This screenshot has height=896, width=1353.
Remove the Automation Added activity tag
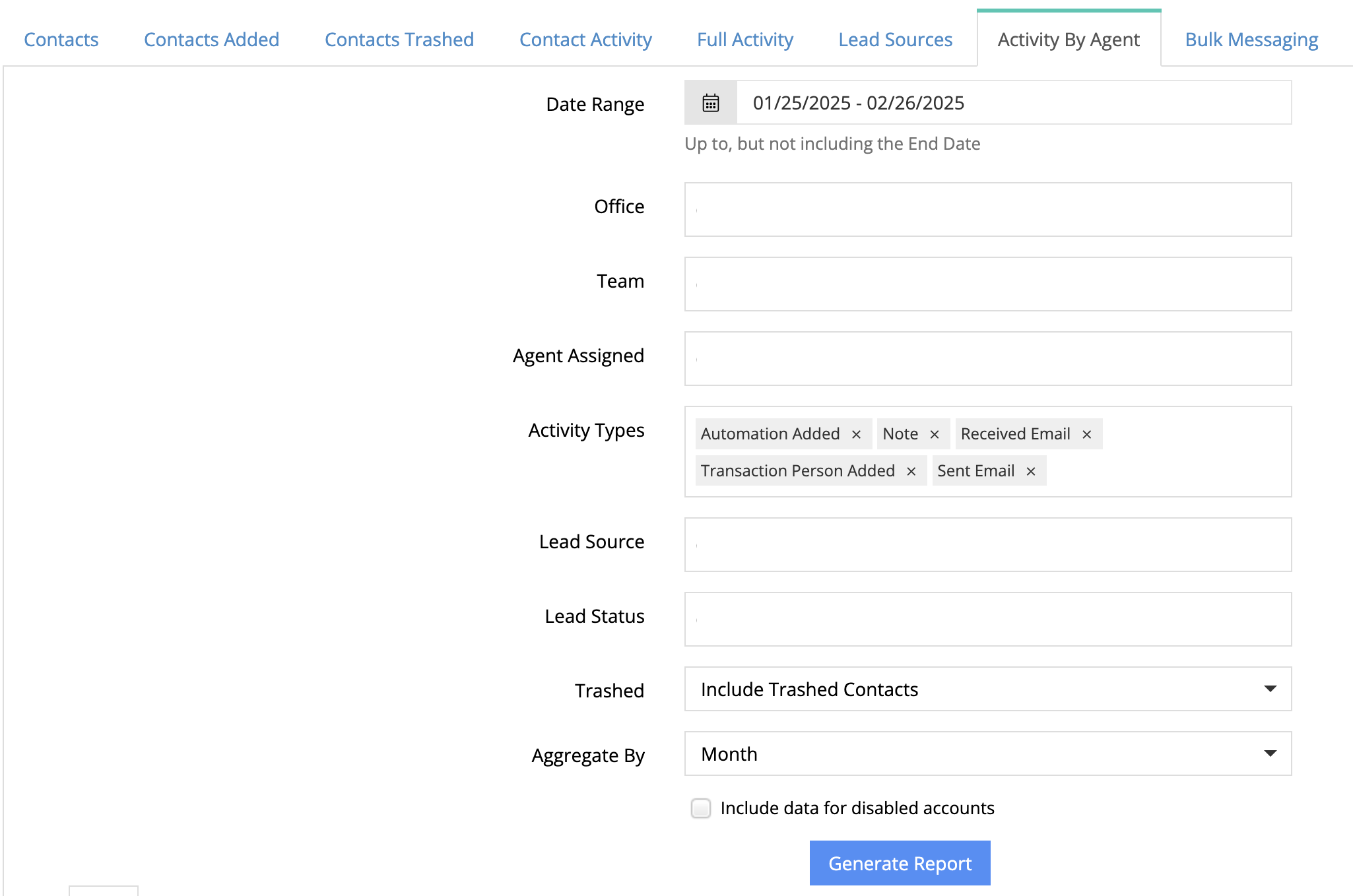[x=856, y=434]
